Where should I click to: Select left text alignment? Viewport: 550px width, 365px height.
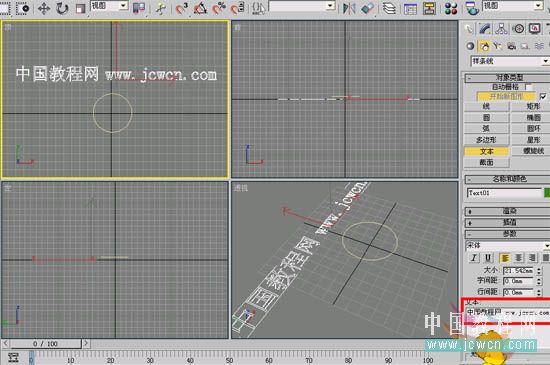tap(505, 258)
